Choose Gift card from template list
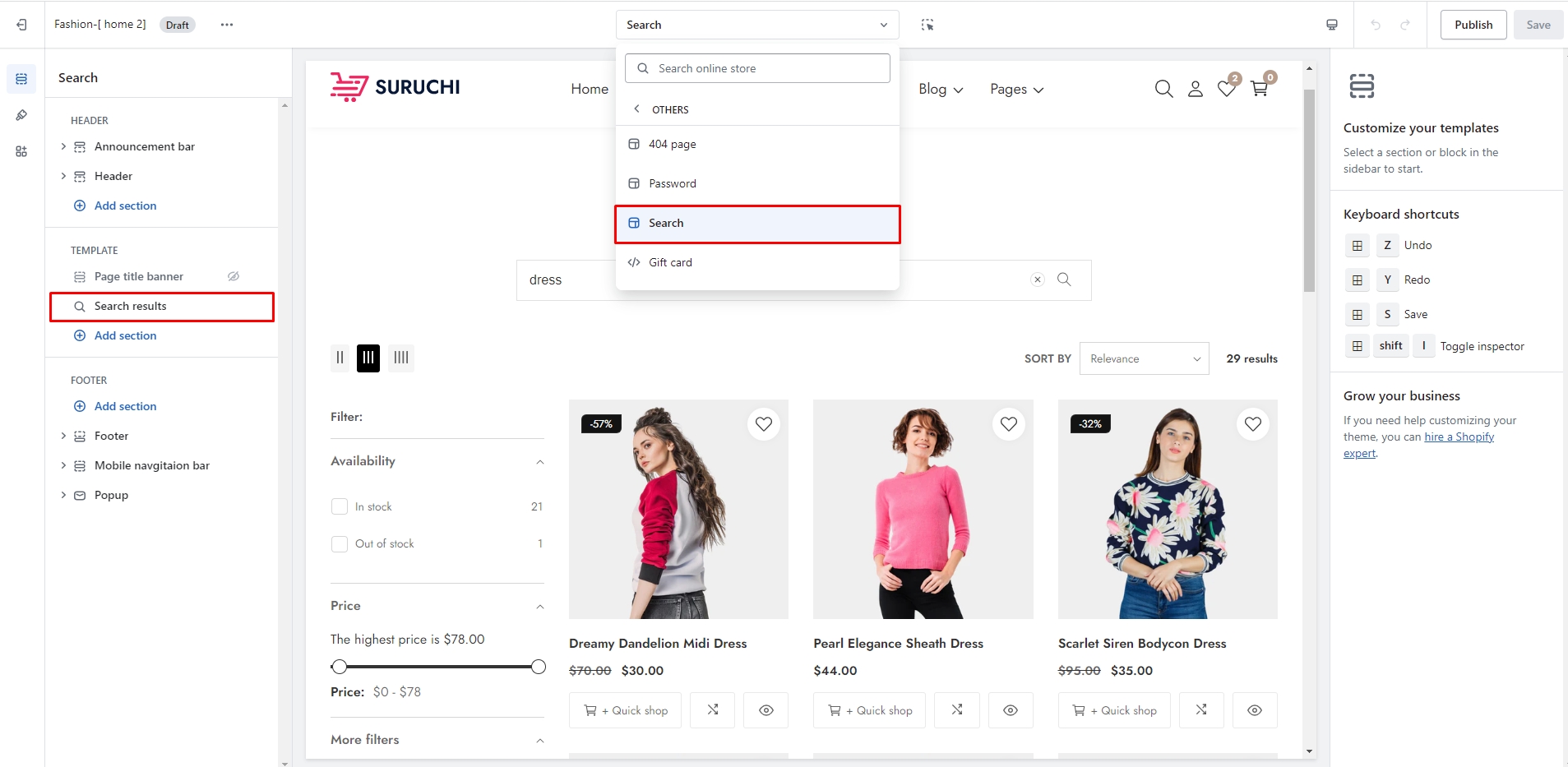 pyautogui.click(x=670, y=262)
